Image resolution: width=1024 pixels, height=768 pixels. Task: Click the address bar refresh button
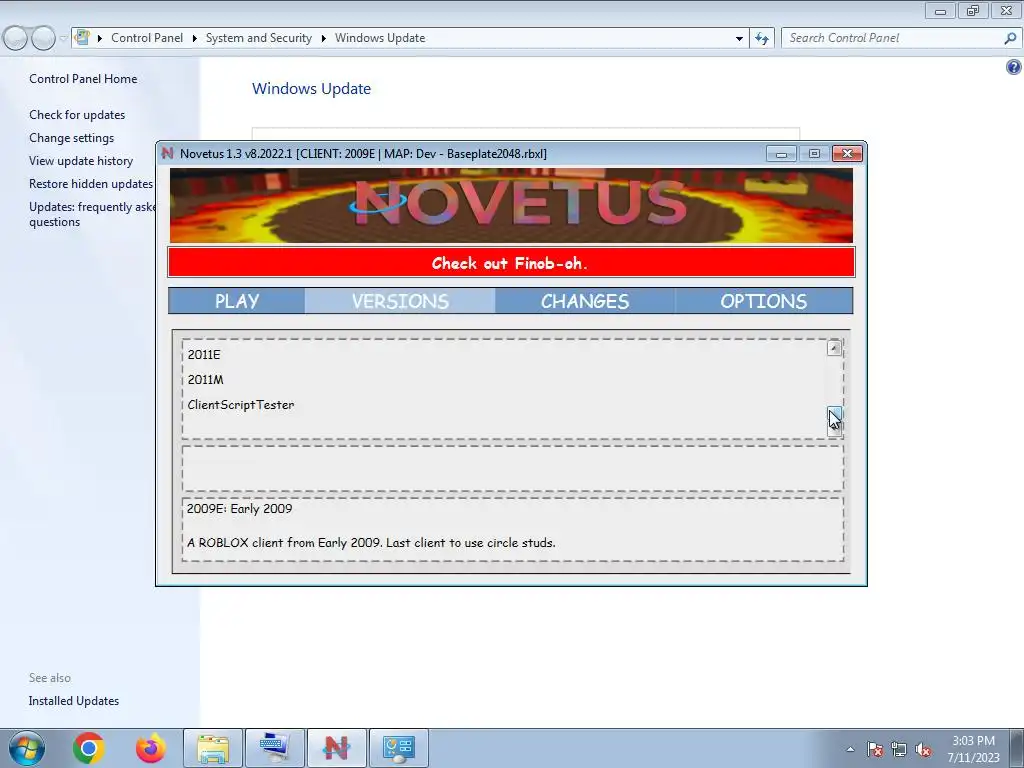click(x=761, y=38)
